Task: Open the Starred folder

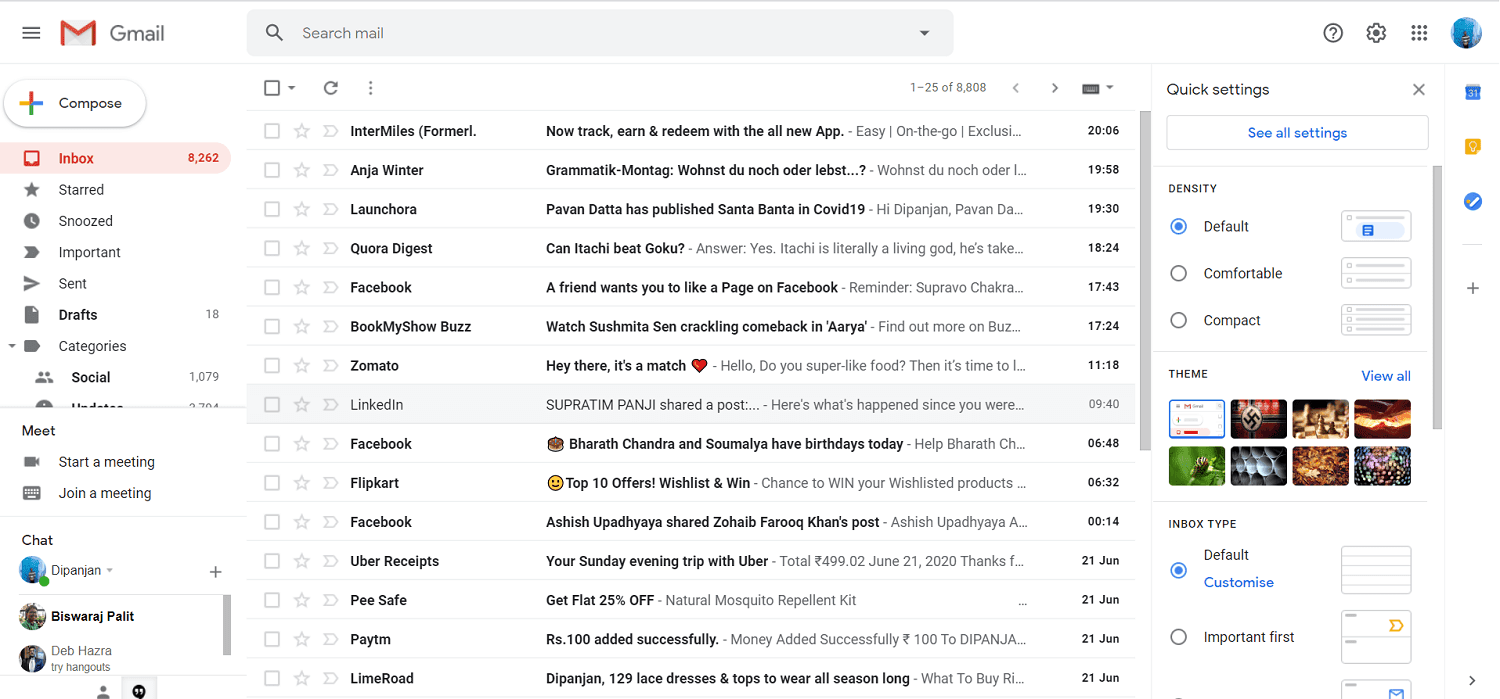Action: [81, 190]
